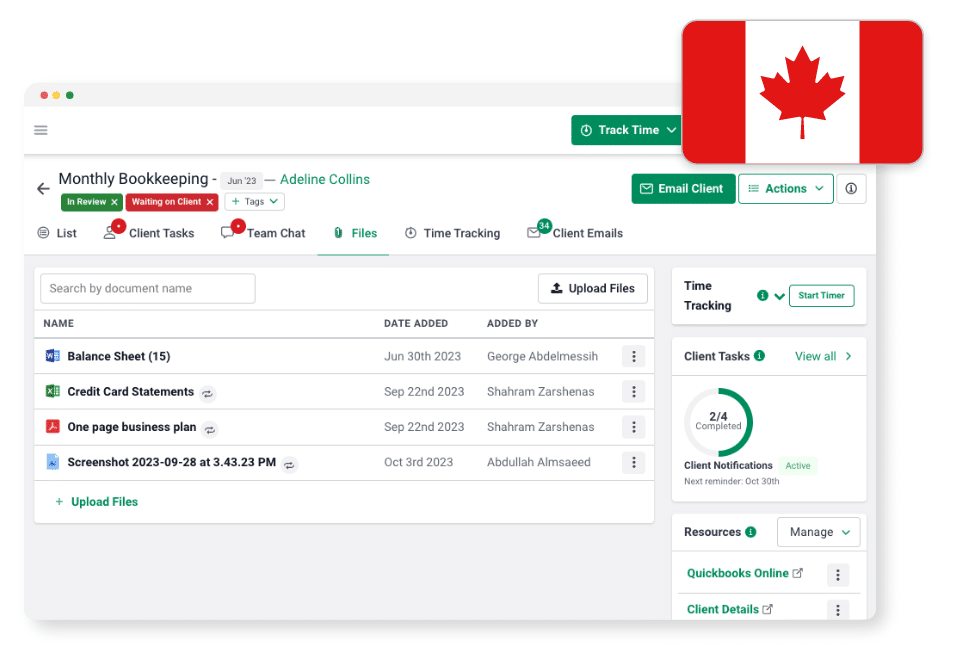Switch to the Team Chat tab
This screenshot has height=666, width=965.
[263, 233]
